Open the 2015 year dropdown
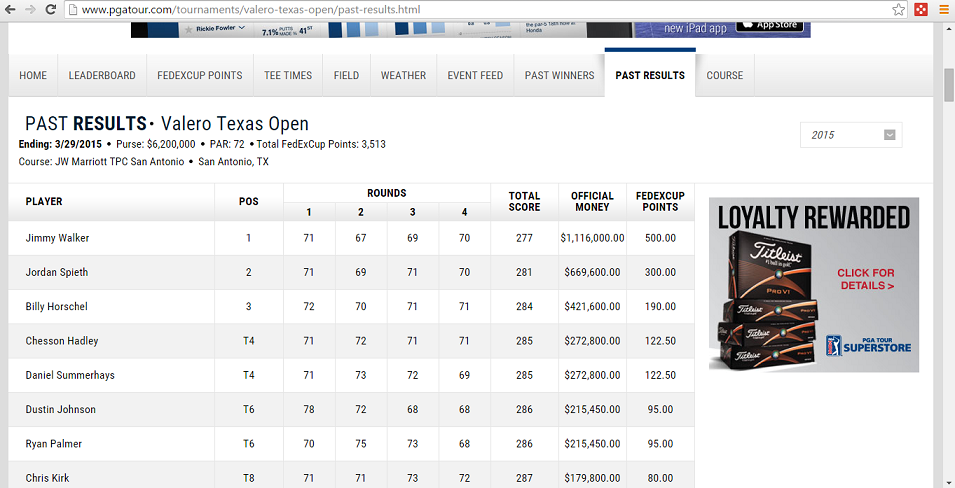 [851, 135]
